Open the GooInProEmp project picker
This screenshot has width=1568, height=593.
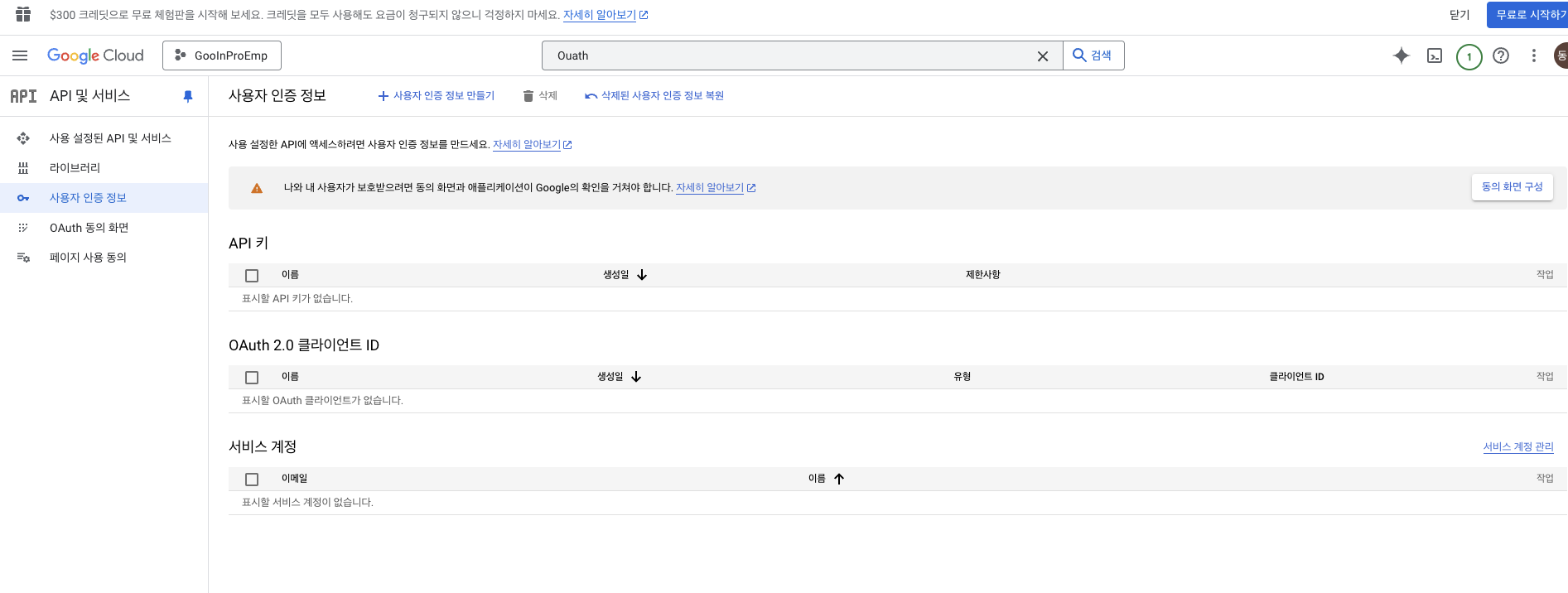[x=222, y=55]
